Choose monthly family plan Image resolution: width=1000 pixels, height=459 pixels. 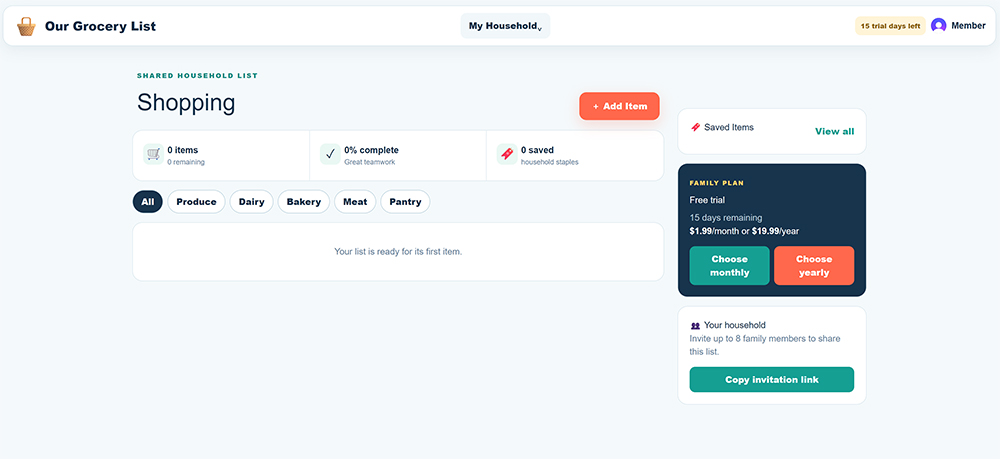click(x=730, y=266)
